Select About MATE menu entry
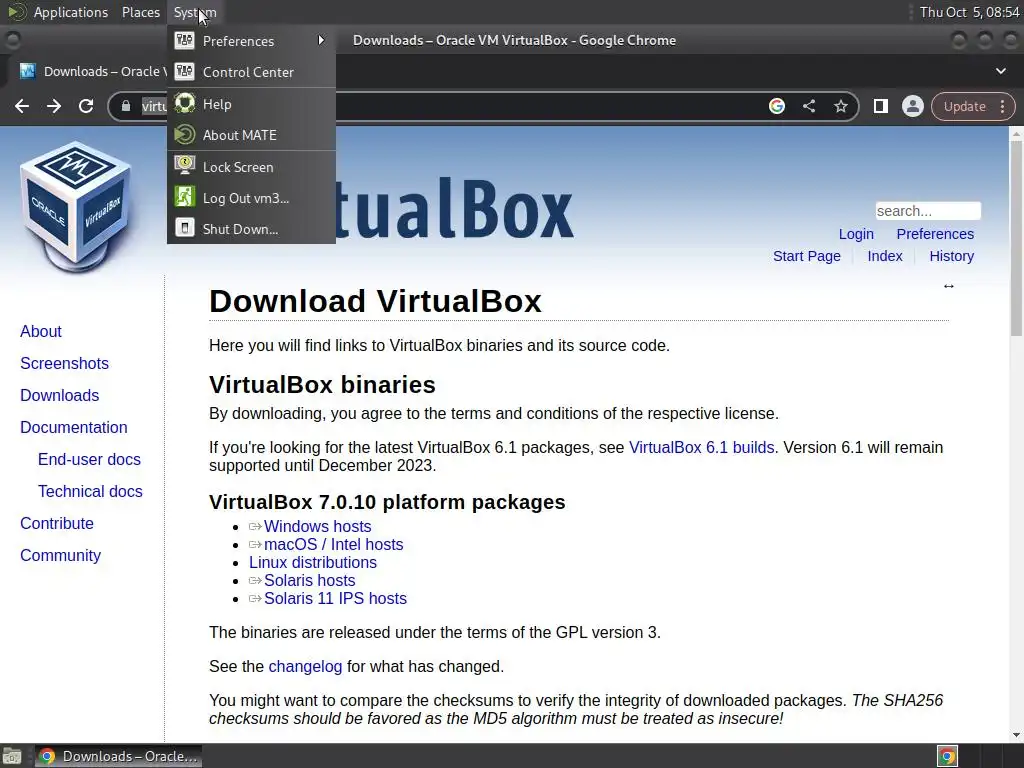Screen dimensions: 1024x768 tap(251, 135)
